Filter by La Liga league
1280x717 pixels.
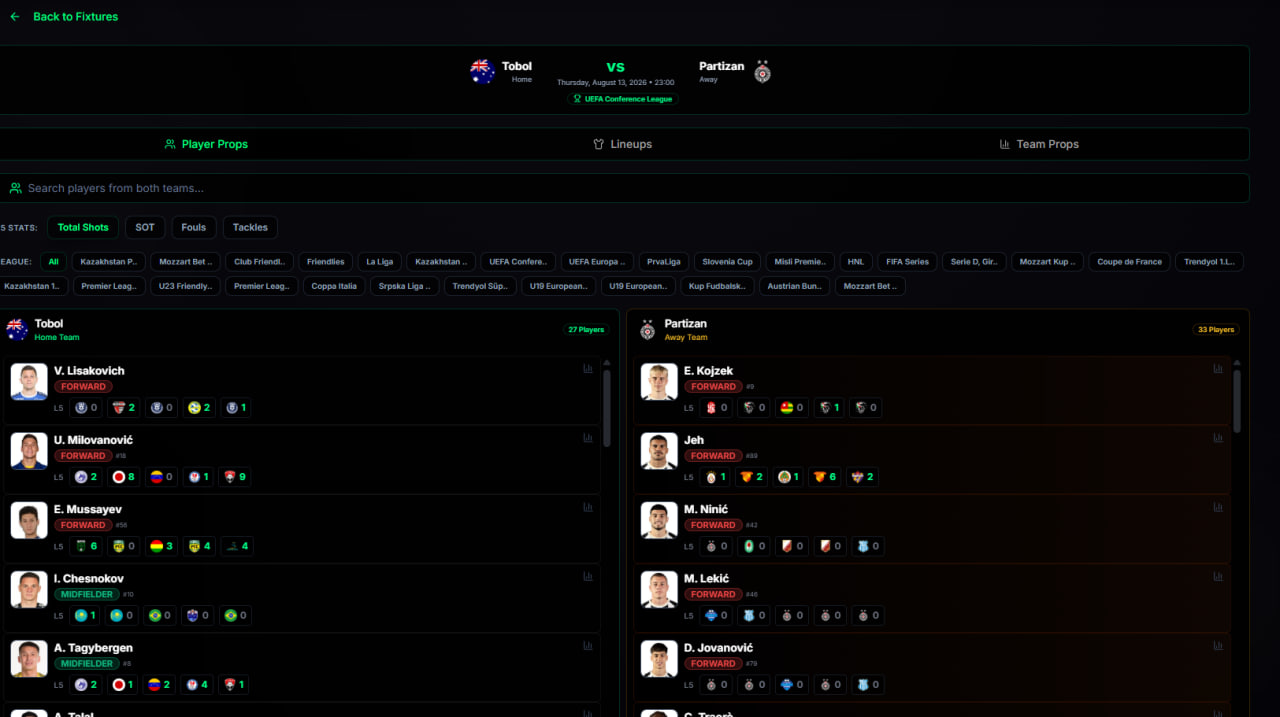(379, 262)
